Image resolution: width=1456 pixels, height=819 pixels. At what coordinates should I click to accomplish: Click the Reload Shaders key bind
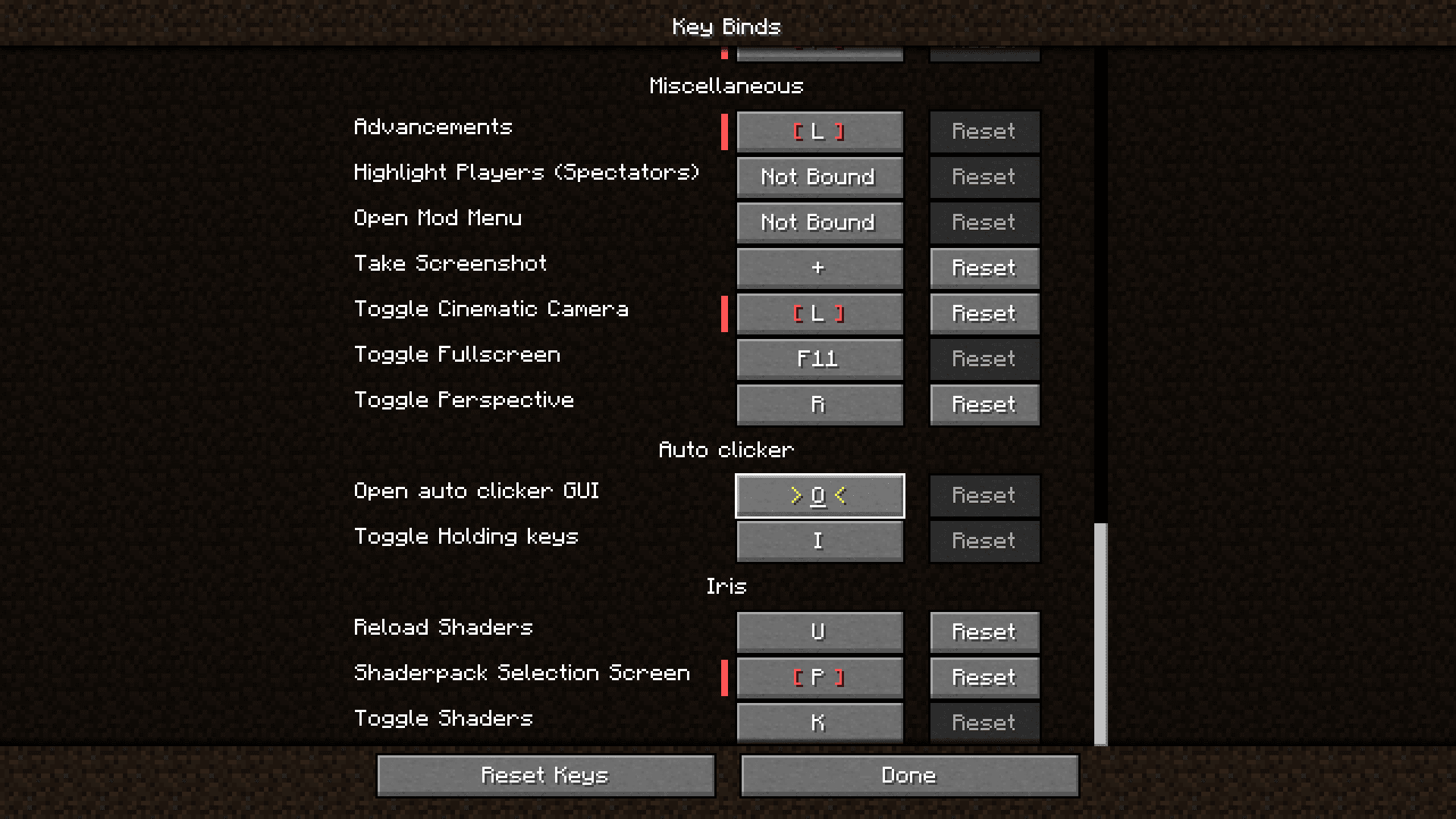(818, 631)
